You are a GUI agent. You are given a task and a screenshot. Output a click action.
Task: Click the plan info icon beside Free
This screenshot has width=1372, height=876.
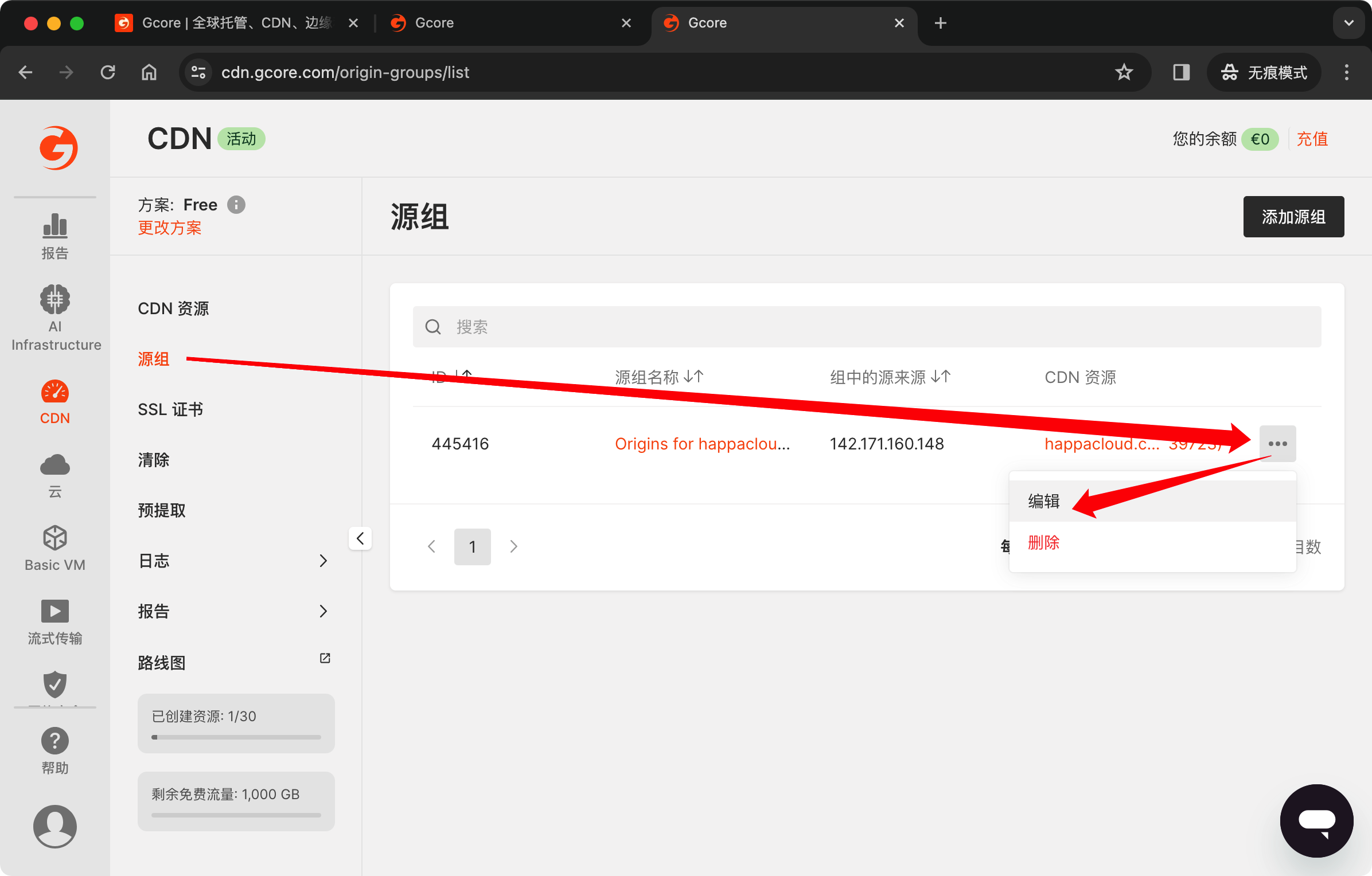(236, 205)
